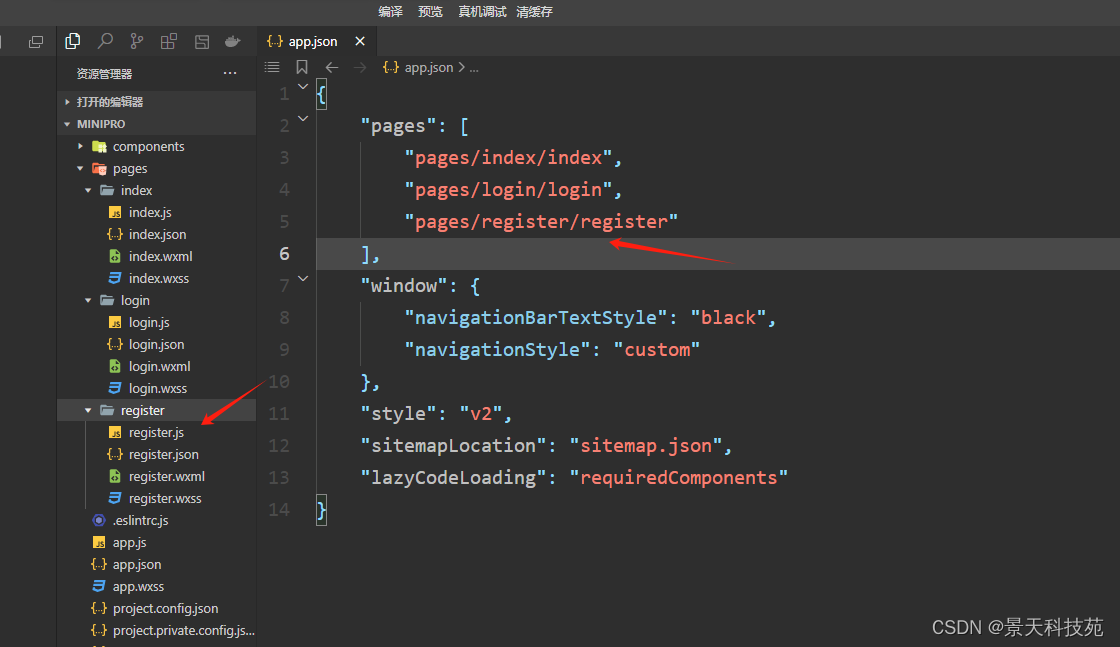Open the Extensions blocks icon

point(169,41)
